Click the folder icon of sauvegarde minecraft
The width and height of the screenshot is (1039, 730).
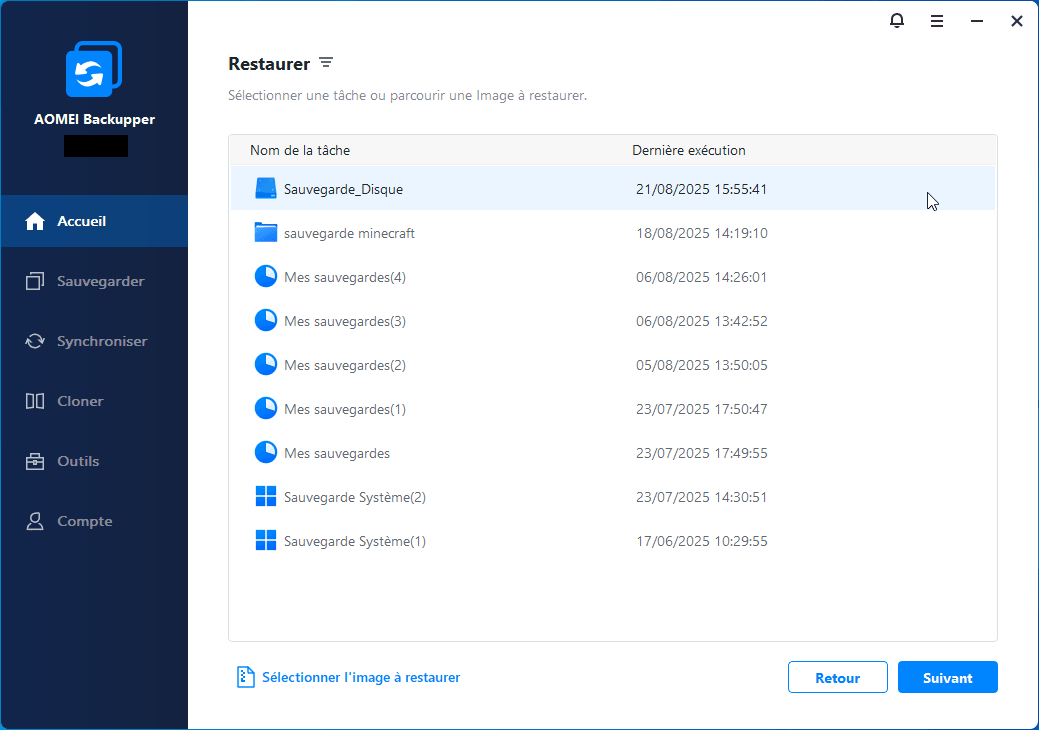[265, 233]
